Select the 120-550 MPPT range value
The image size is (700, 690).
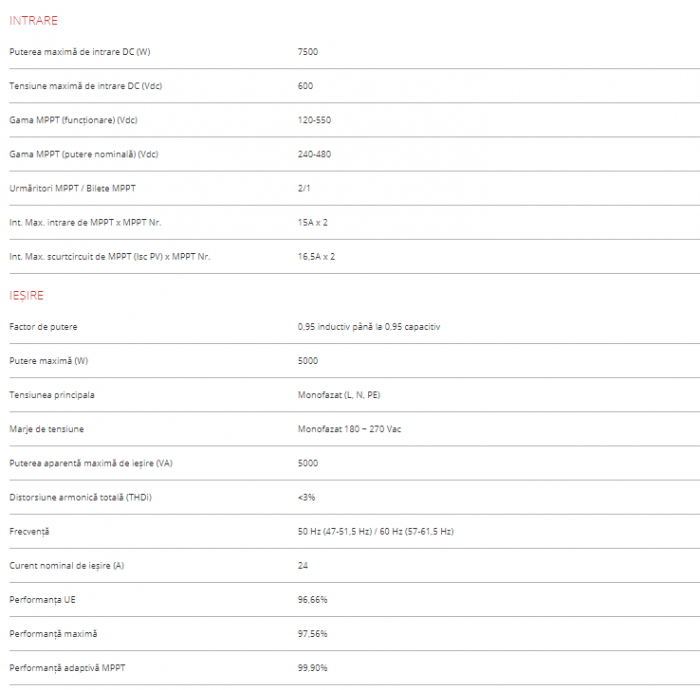(314, 120)
